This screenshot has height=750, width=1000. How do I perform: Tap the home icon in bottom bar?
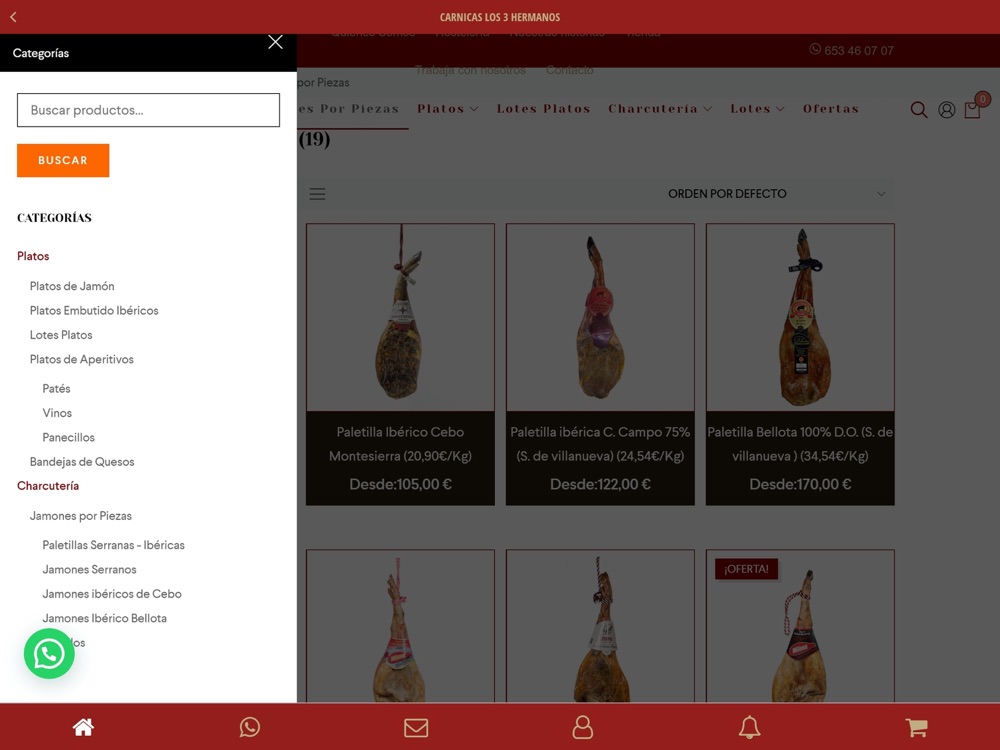[x=83, y=727]
